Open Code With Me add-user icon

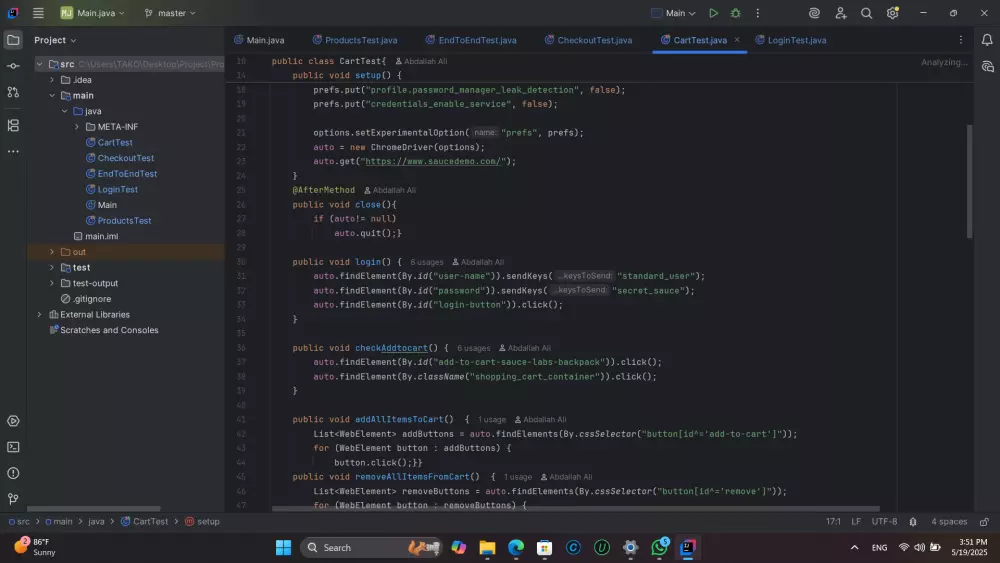(x=841, y=13)
